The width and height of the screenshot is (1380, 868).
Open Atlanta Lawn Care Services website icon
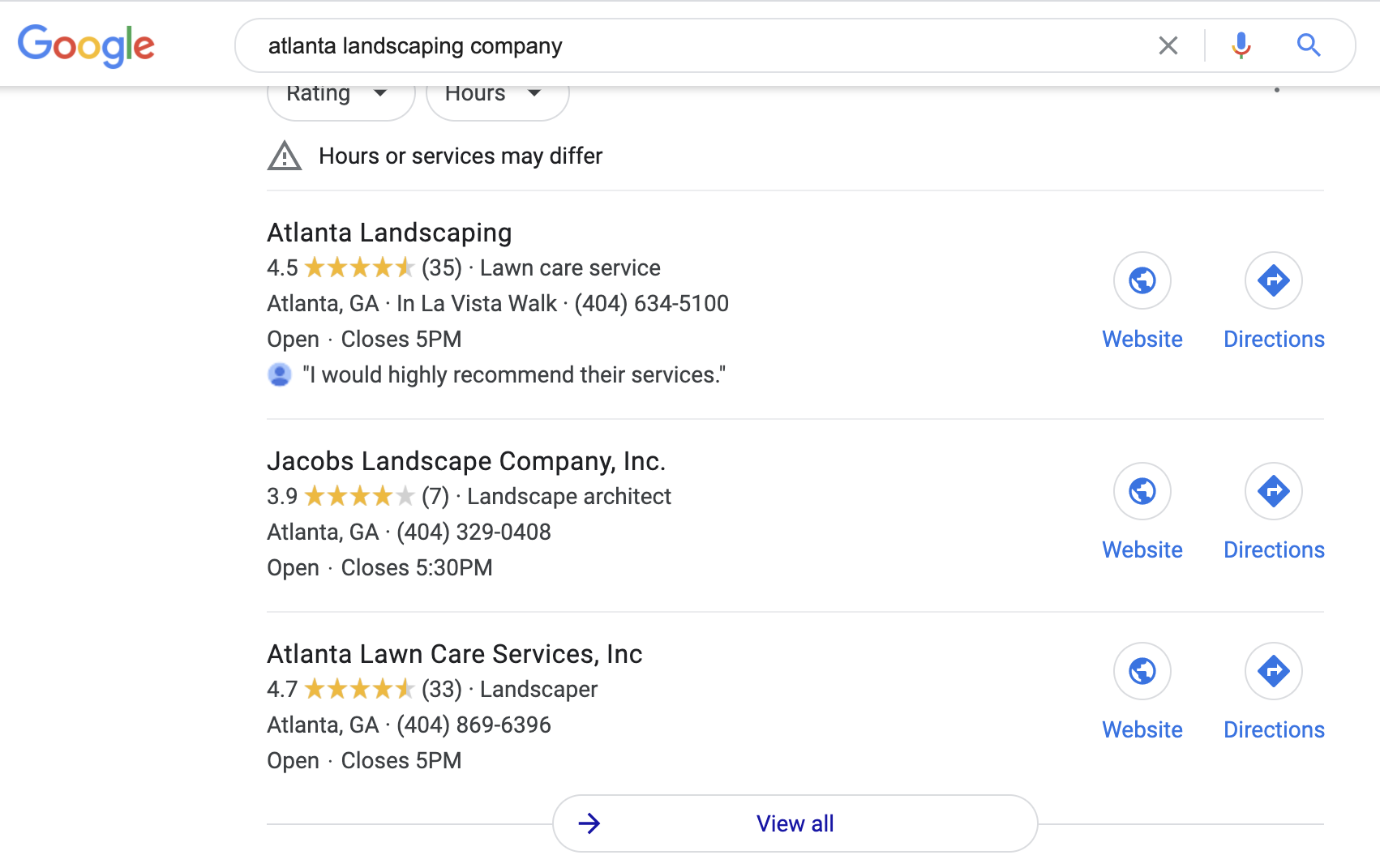1142,671
